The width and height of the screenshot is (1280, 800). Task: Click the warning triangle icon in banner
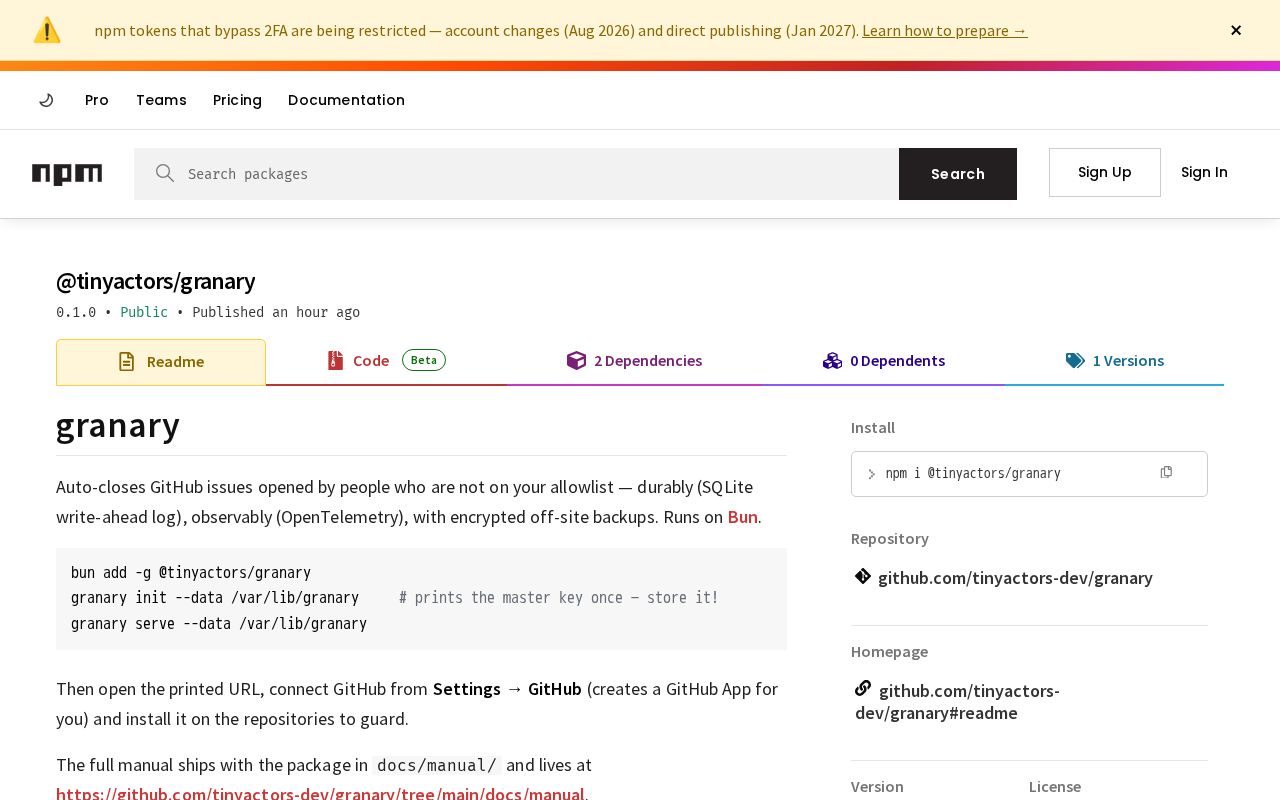(47, 30)
